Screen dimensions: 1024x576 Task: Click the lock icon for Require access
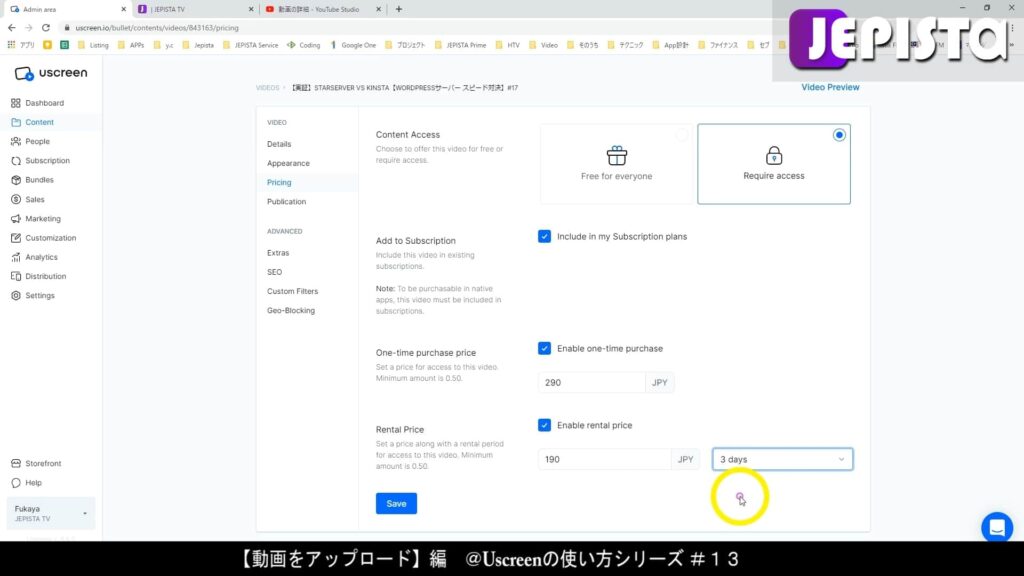774,155
